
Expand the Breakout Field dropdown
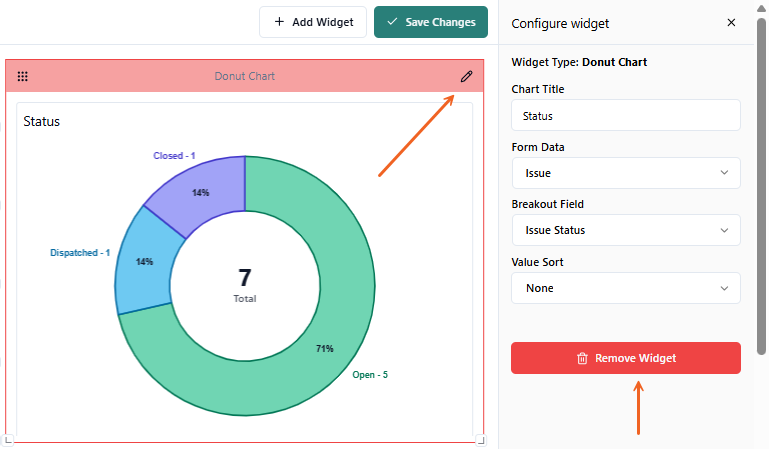625,230
